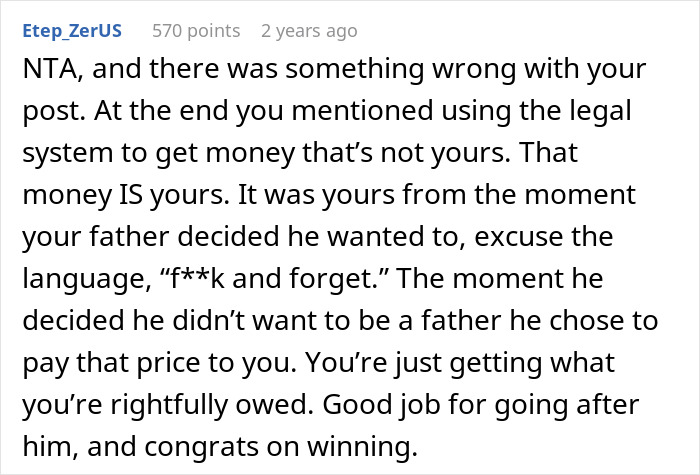Click the phrase rightfully owed

[x=212, y=404]
